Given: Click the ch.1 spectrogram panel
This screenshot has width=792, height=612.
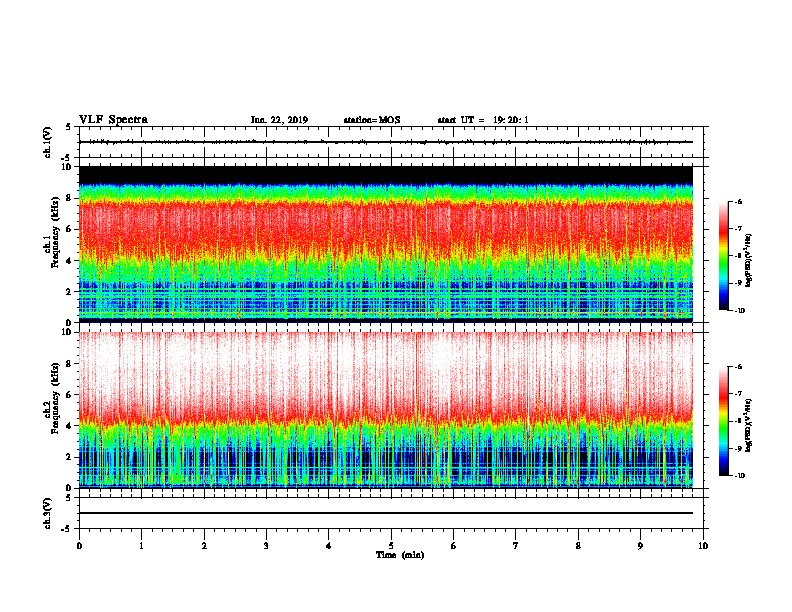Looking at the screenshot, I should 386,244.
